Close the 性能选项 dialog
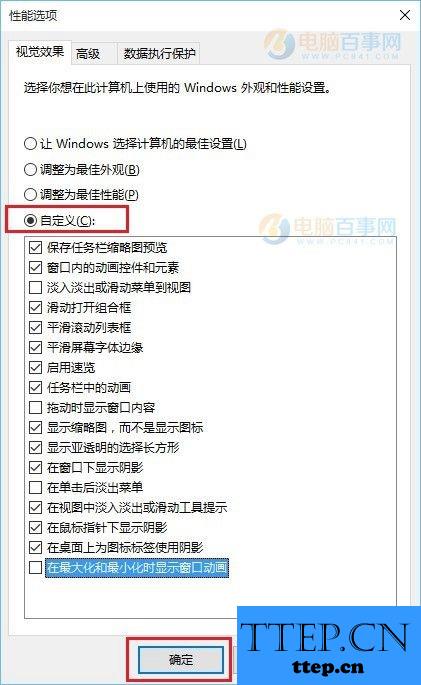 click(405, 15)
